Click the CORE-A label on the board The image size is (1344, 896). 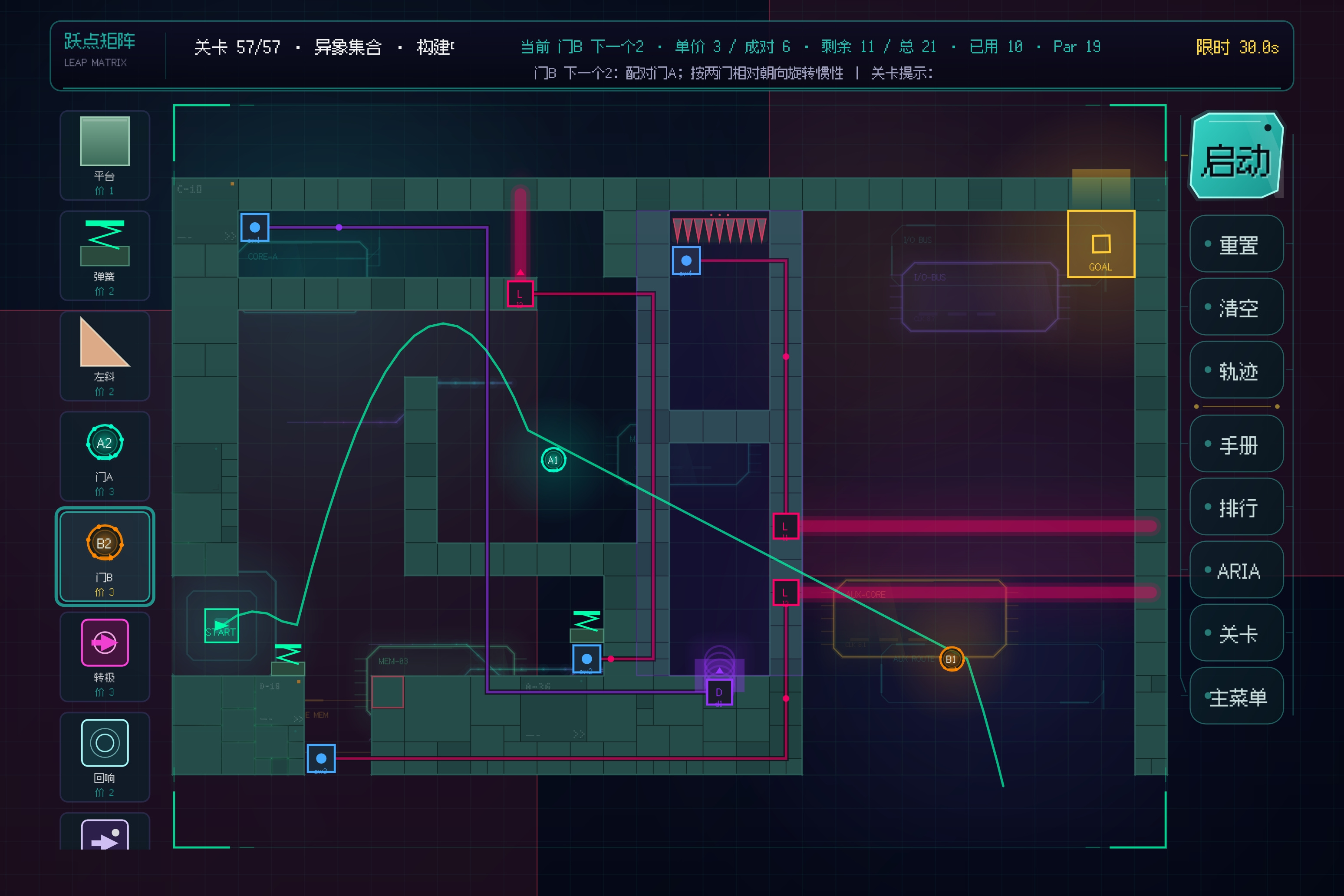[263, 257]
